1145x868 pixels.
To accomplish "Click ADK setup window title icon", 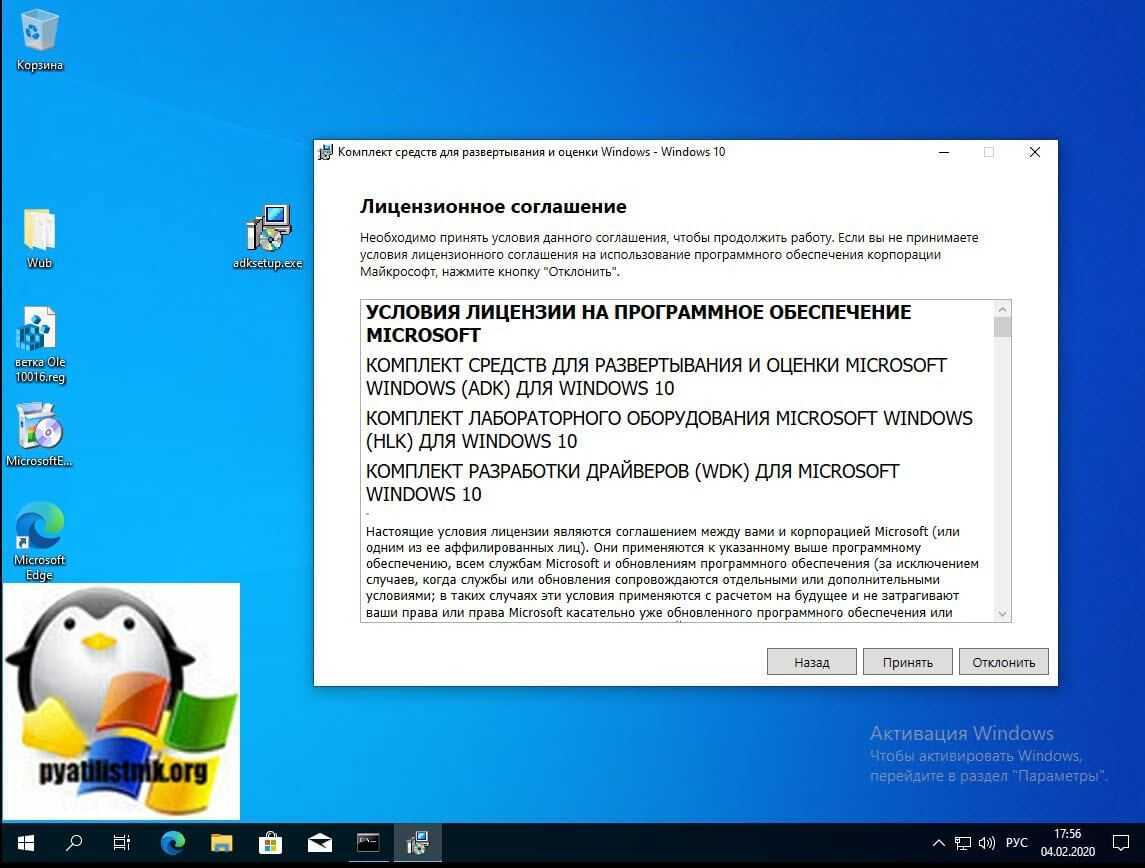I will 325,152.
